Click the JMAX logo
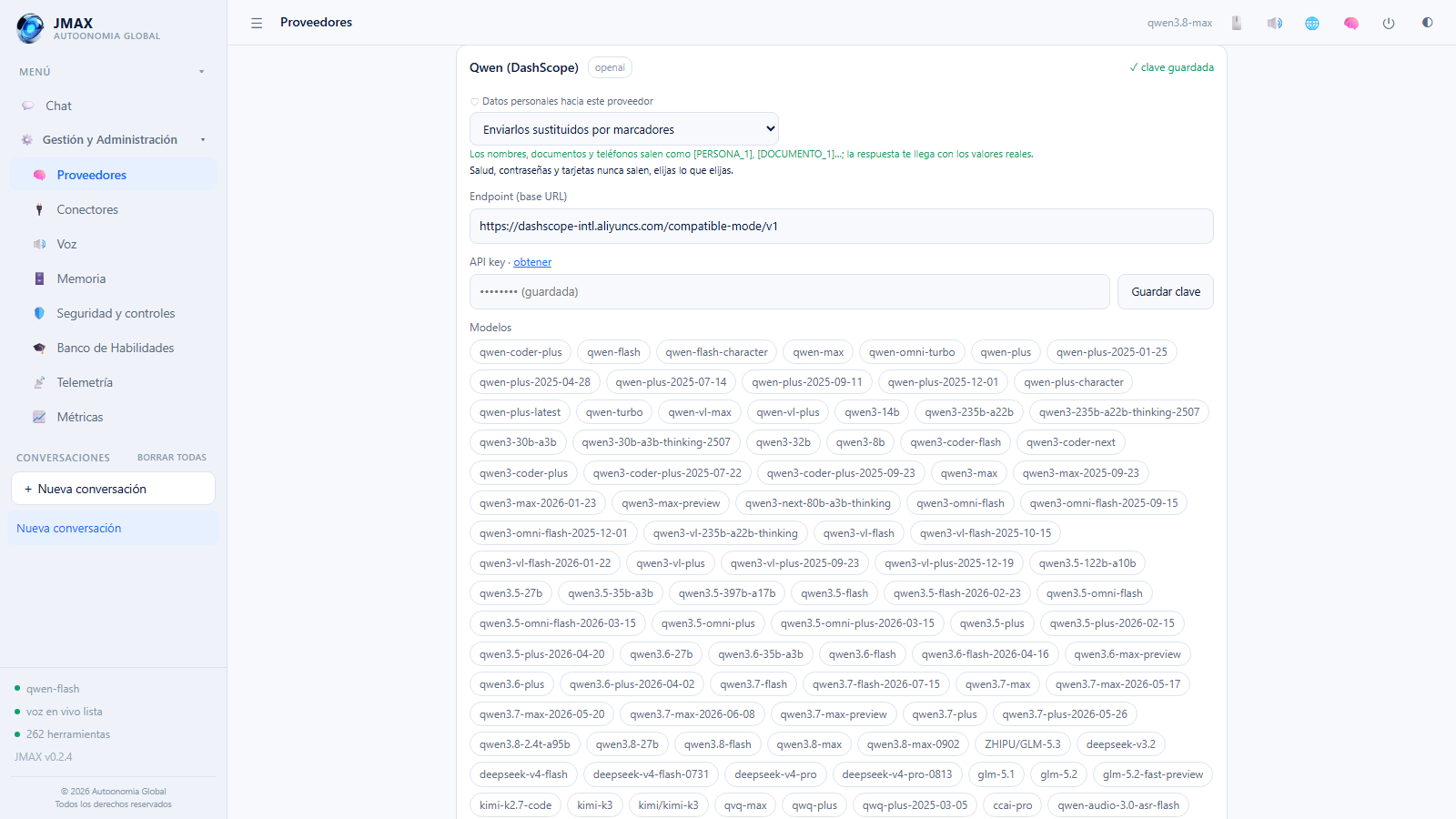The image size is (1456, 819). [30, 28]
